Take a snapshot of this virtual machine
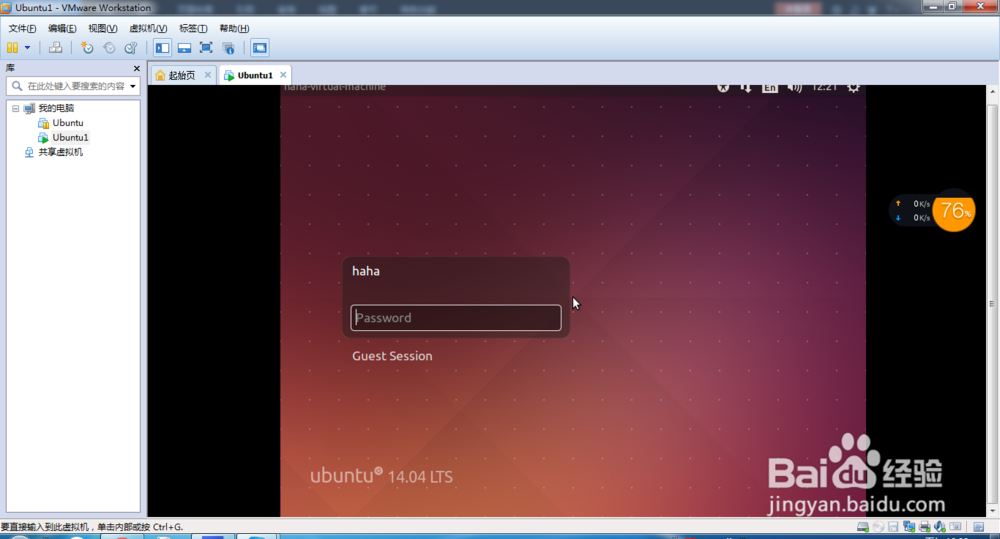1000x539 pixels. coord(87,48)
